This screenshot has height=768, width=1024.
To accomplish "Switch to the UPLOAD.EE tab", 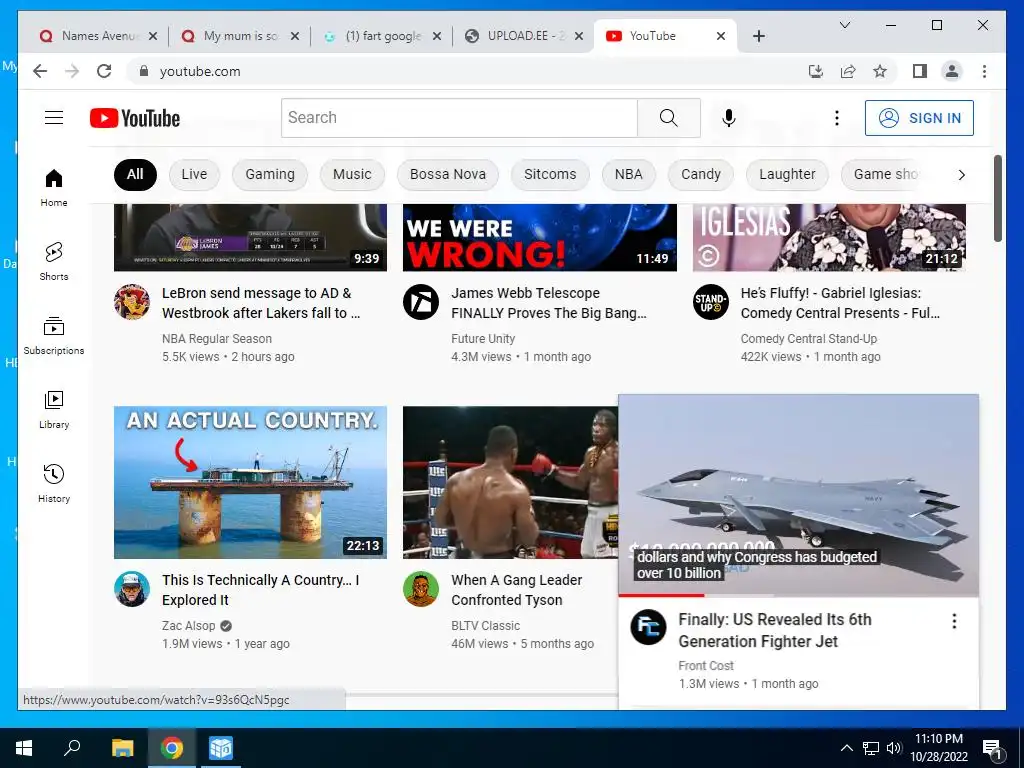I will 524,36.
